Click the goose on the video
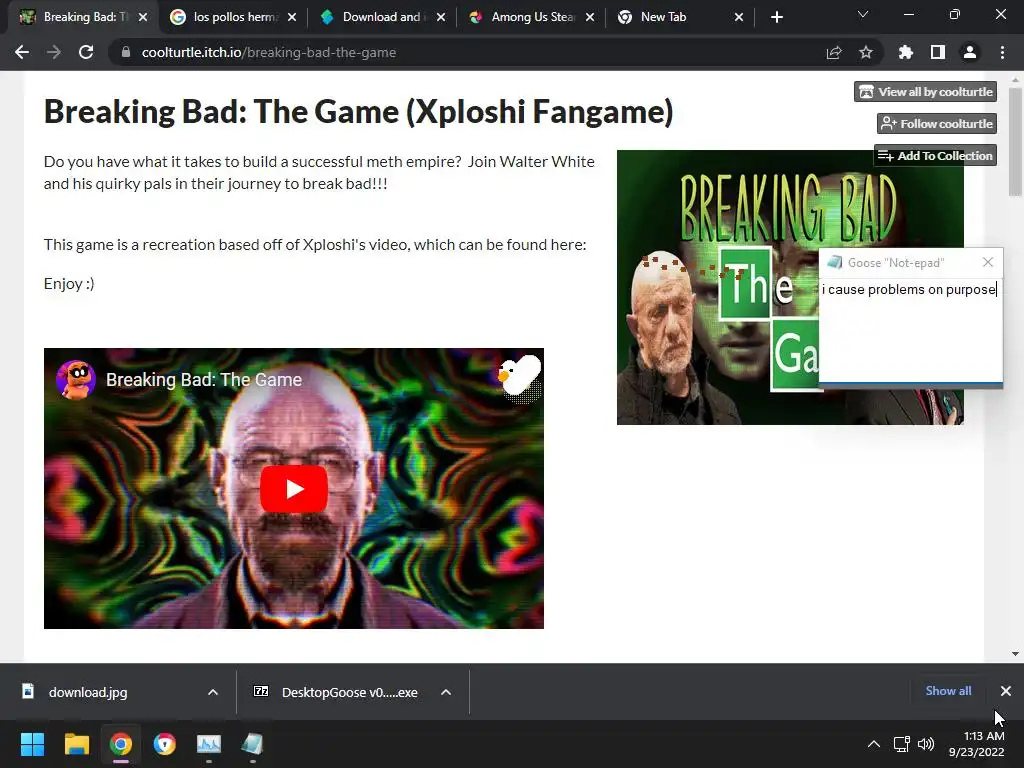Image resolution: width=1024 pixels, height=768 pixels. point(520,376)
